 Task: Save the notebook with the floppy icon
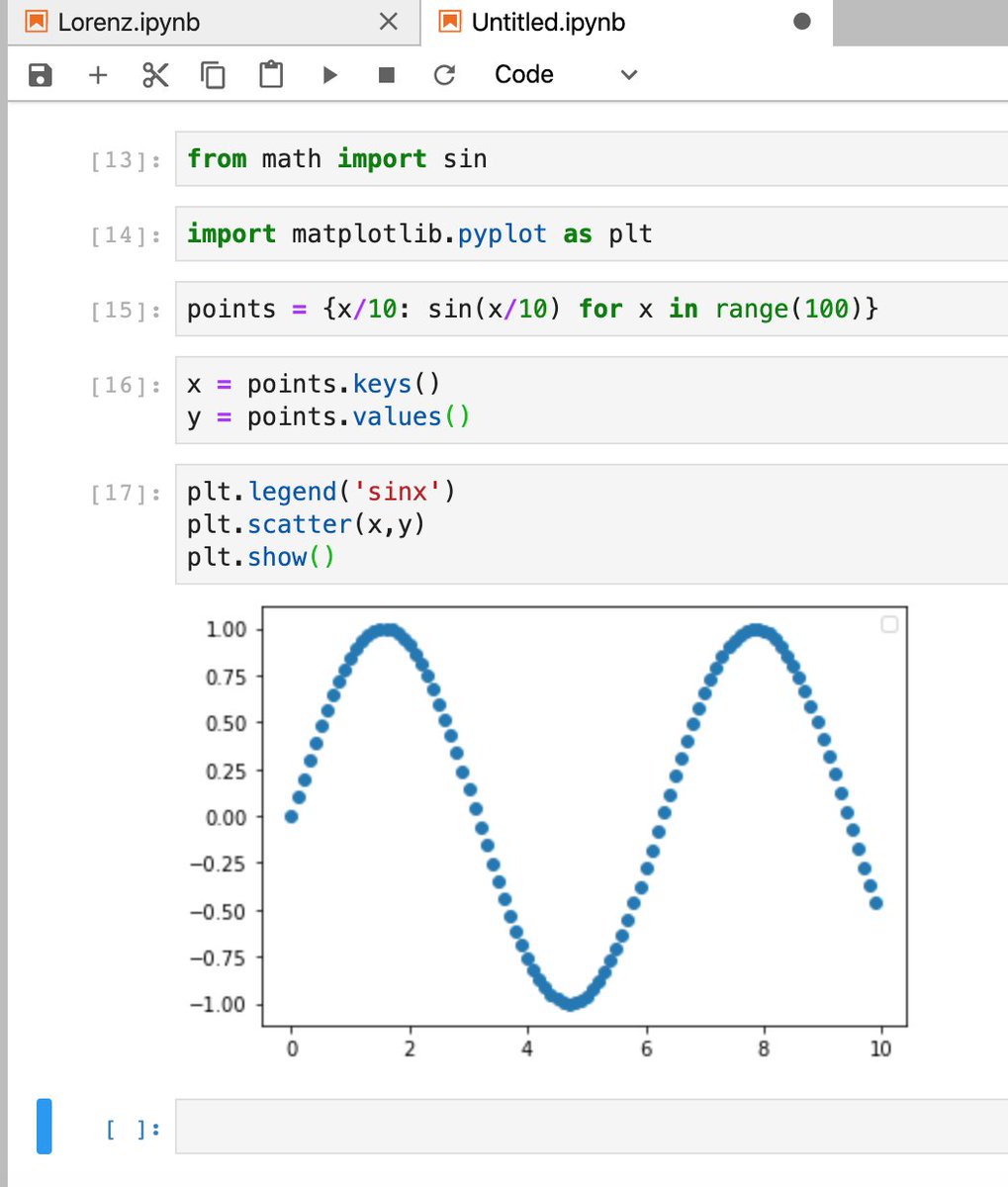coord(40,75)
